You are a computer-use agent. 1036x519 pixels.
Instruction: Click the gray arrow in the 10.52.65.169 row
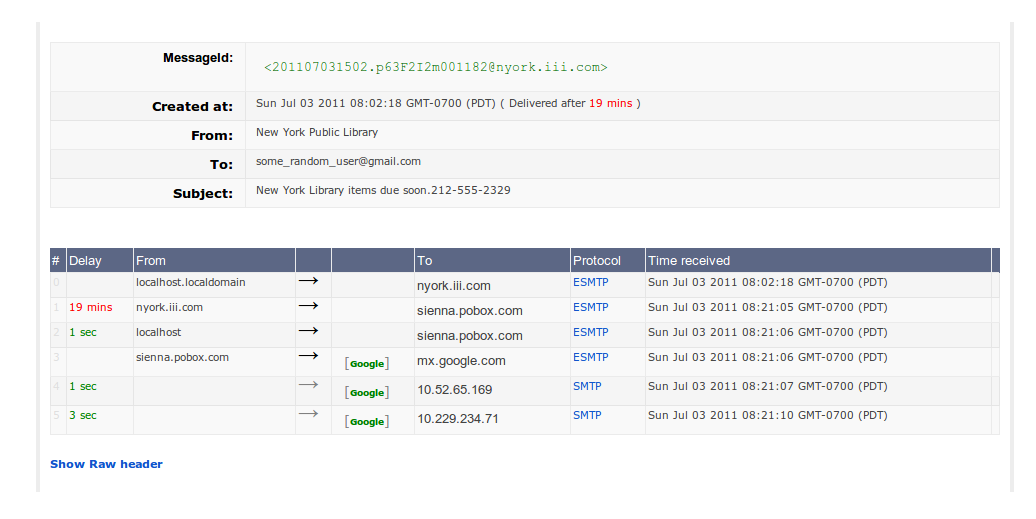click(309, 385)
